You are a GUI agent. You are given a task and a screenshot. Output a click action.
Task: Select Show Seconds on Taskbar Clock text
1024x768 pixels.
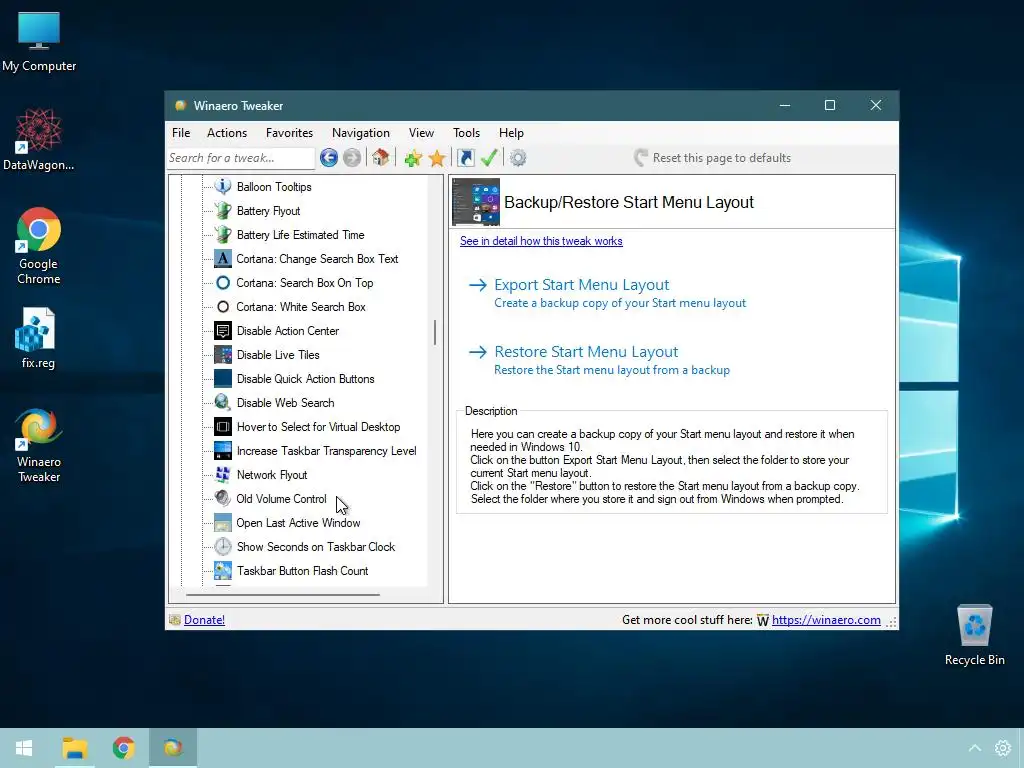point(315,547)
